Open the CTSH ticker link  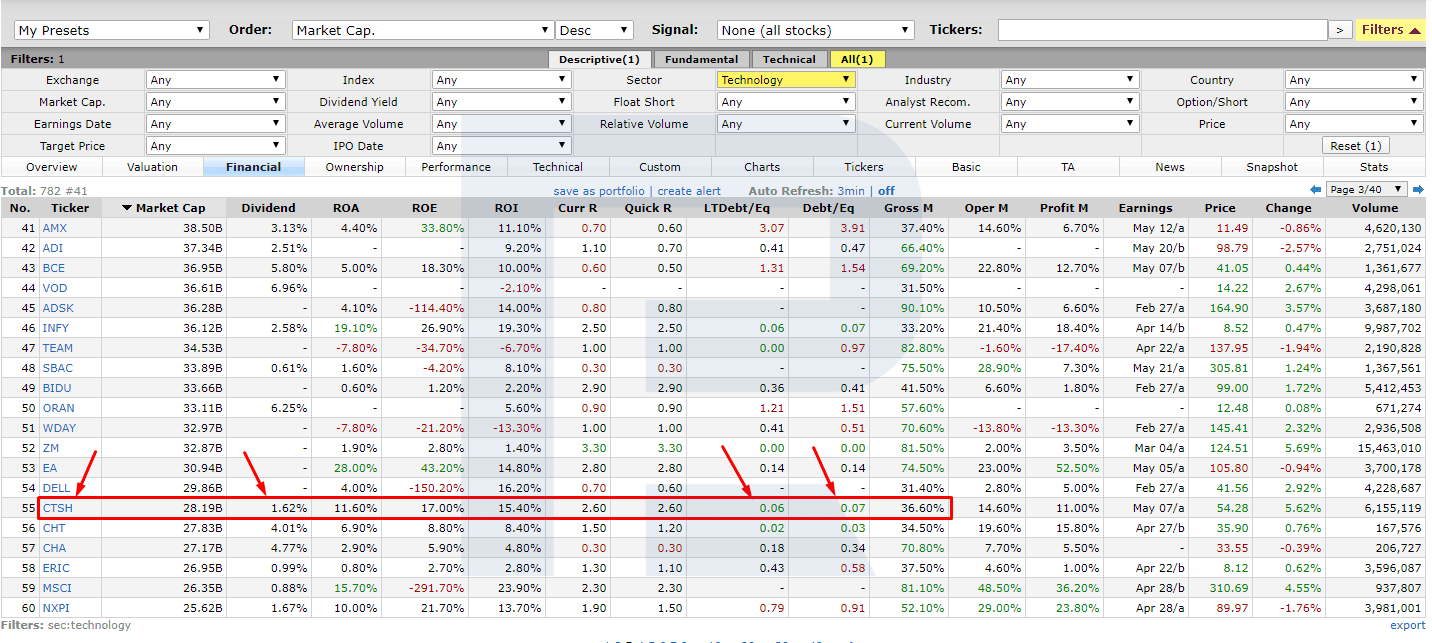click(57, 508)
